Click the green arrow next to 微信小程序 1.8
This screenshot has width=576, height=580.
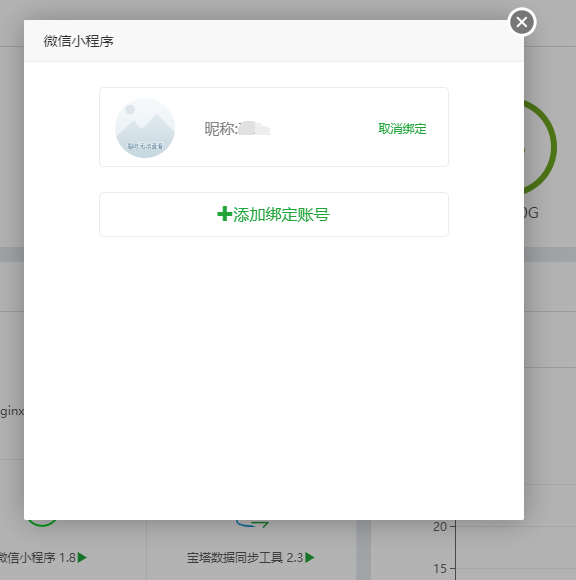[82, 557]
